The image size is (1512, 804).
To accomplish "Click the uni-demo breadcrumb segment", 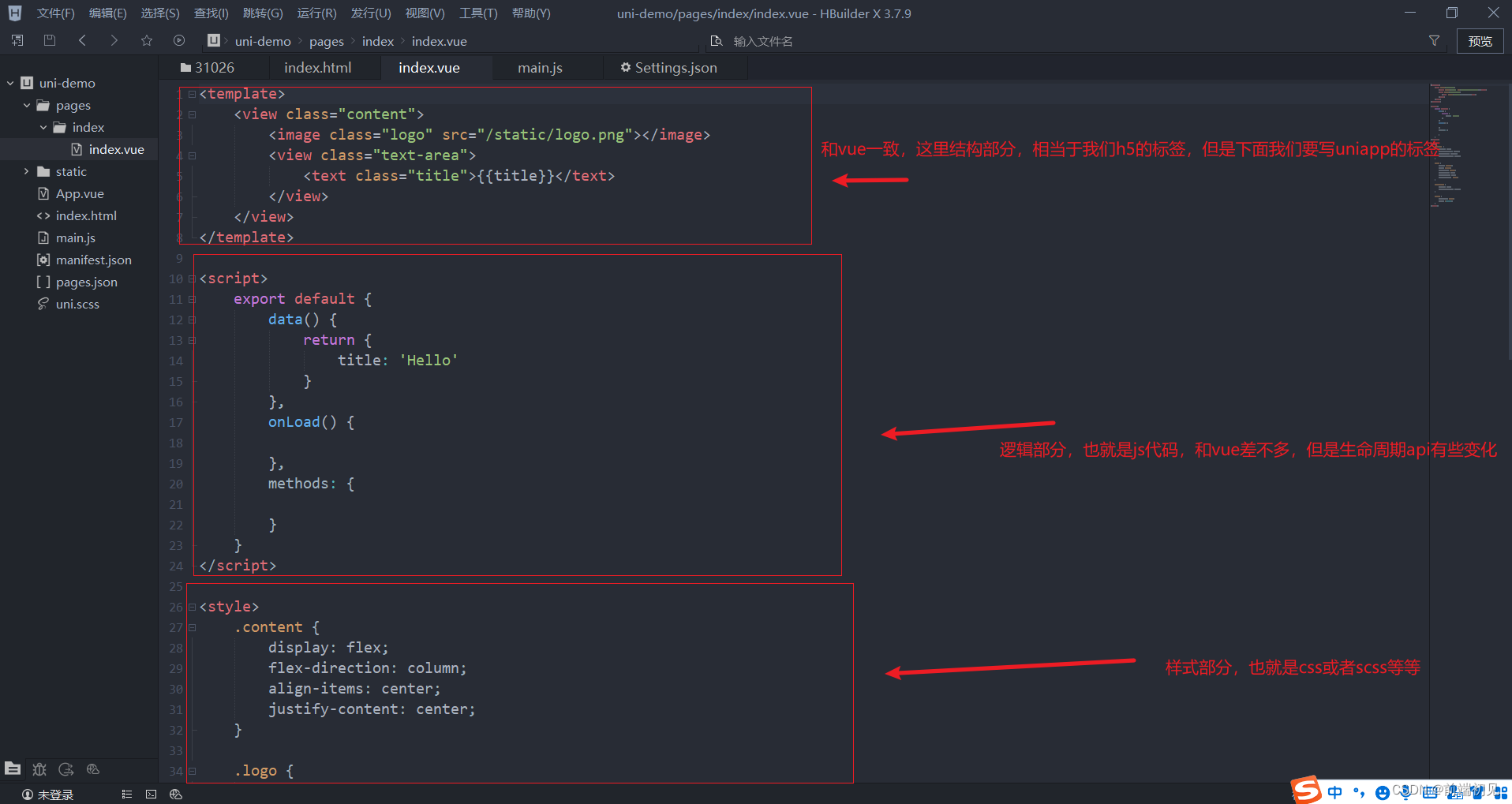I will pos(263,41).
